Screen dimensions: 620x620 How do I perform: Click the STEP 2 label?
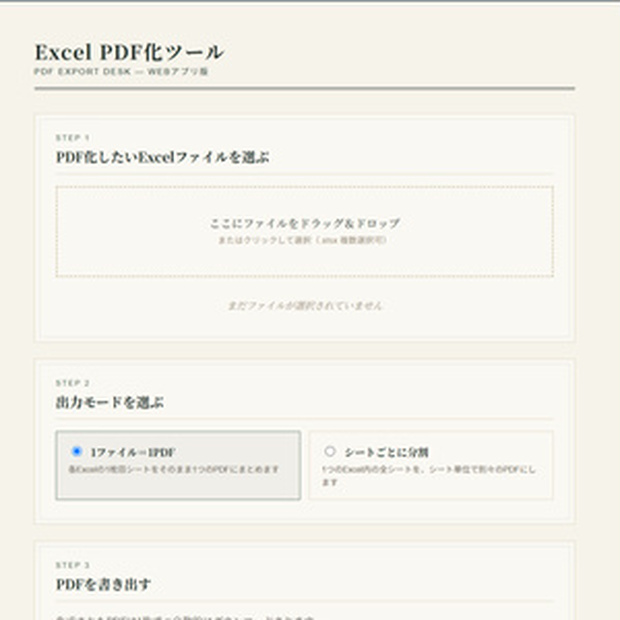point(72,383)
